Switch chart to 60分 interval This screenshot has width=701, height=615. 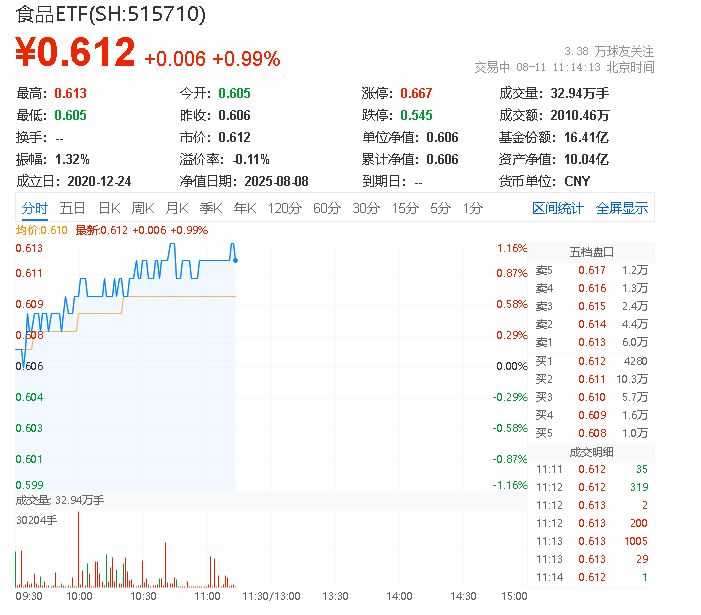(x=327, y=208)
